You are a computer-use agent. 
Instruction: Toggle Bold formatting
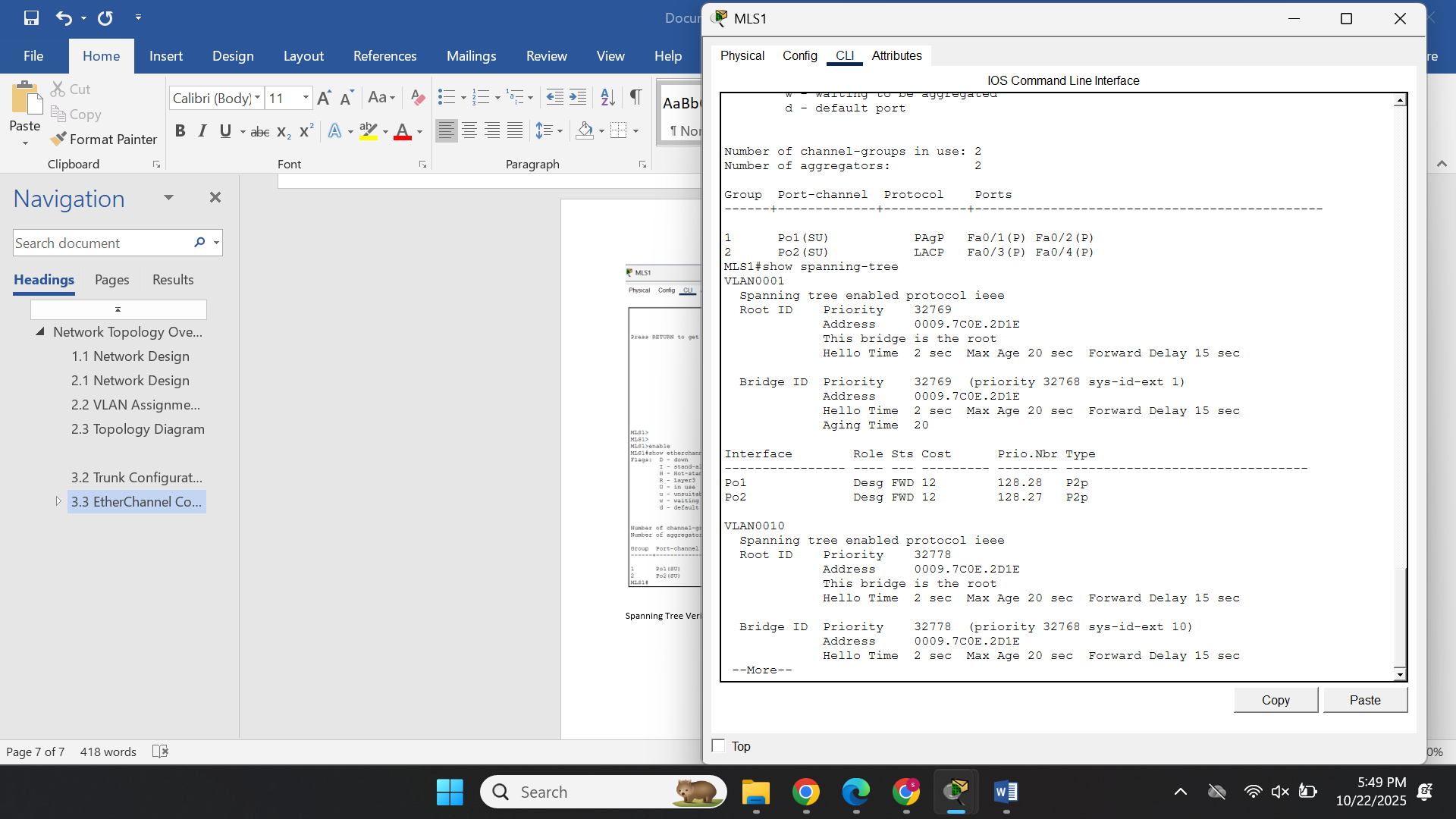tap(180, 131)
